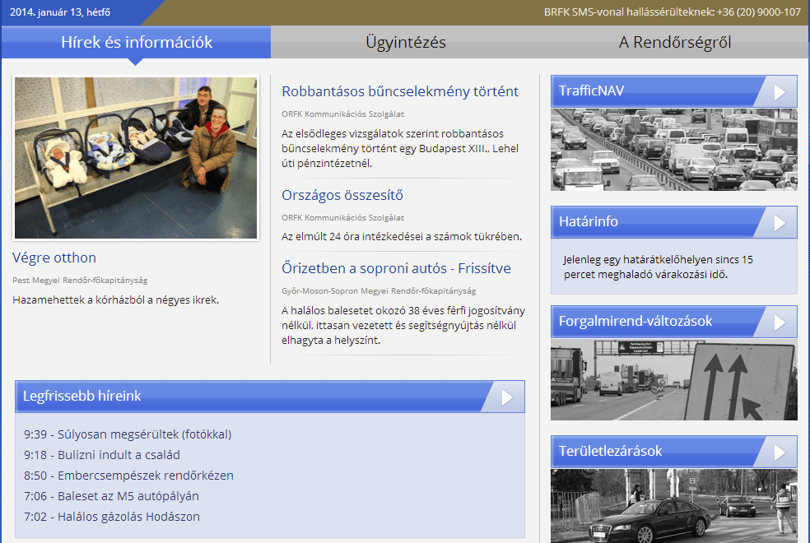Open the 9:39 Súlyosan megsérültek news item
Viewport: 810px width, 543px height.
point(128,435)
